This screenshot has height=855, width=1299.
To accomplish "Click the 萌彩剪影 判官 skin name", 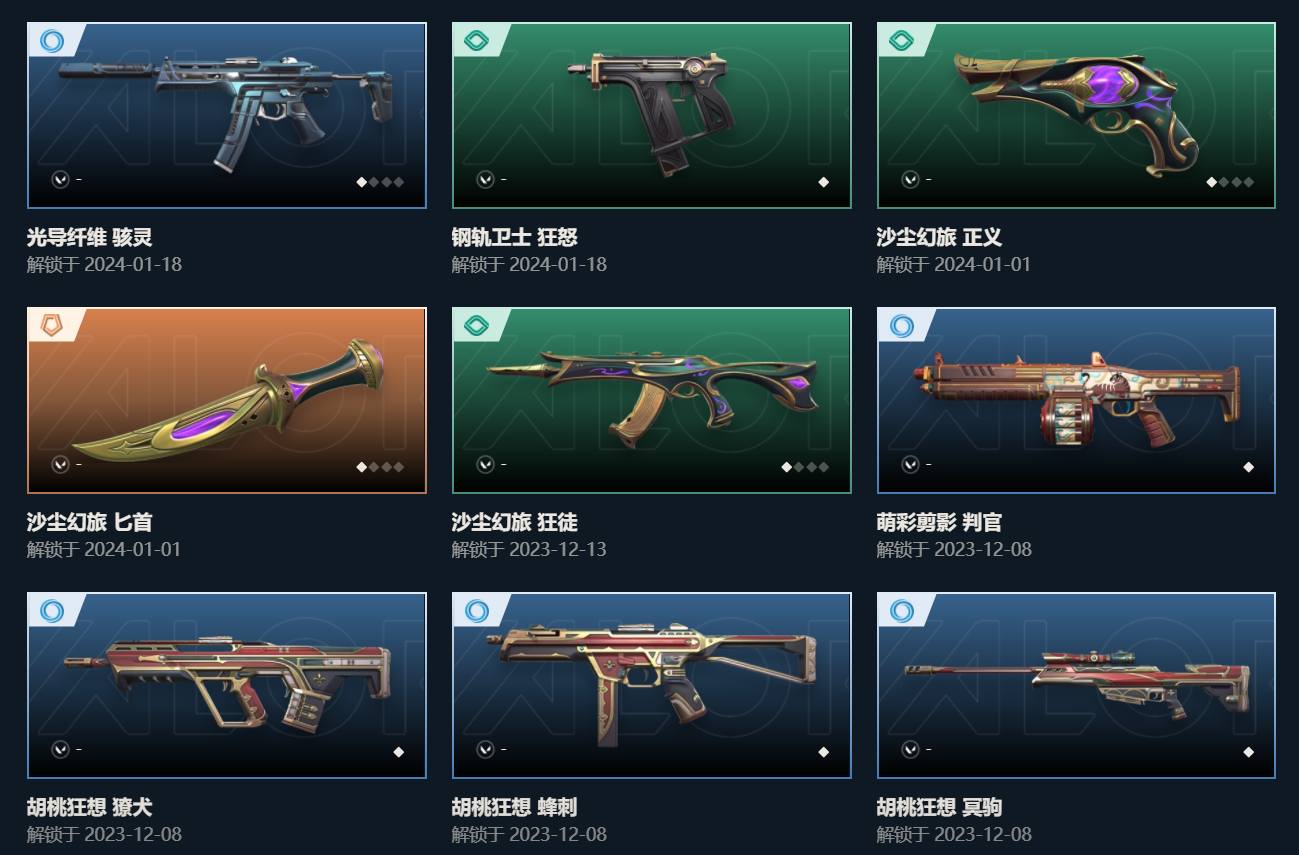I will click(x=939, y=523).
